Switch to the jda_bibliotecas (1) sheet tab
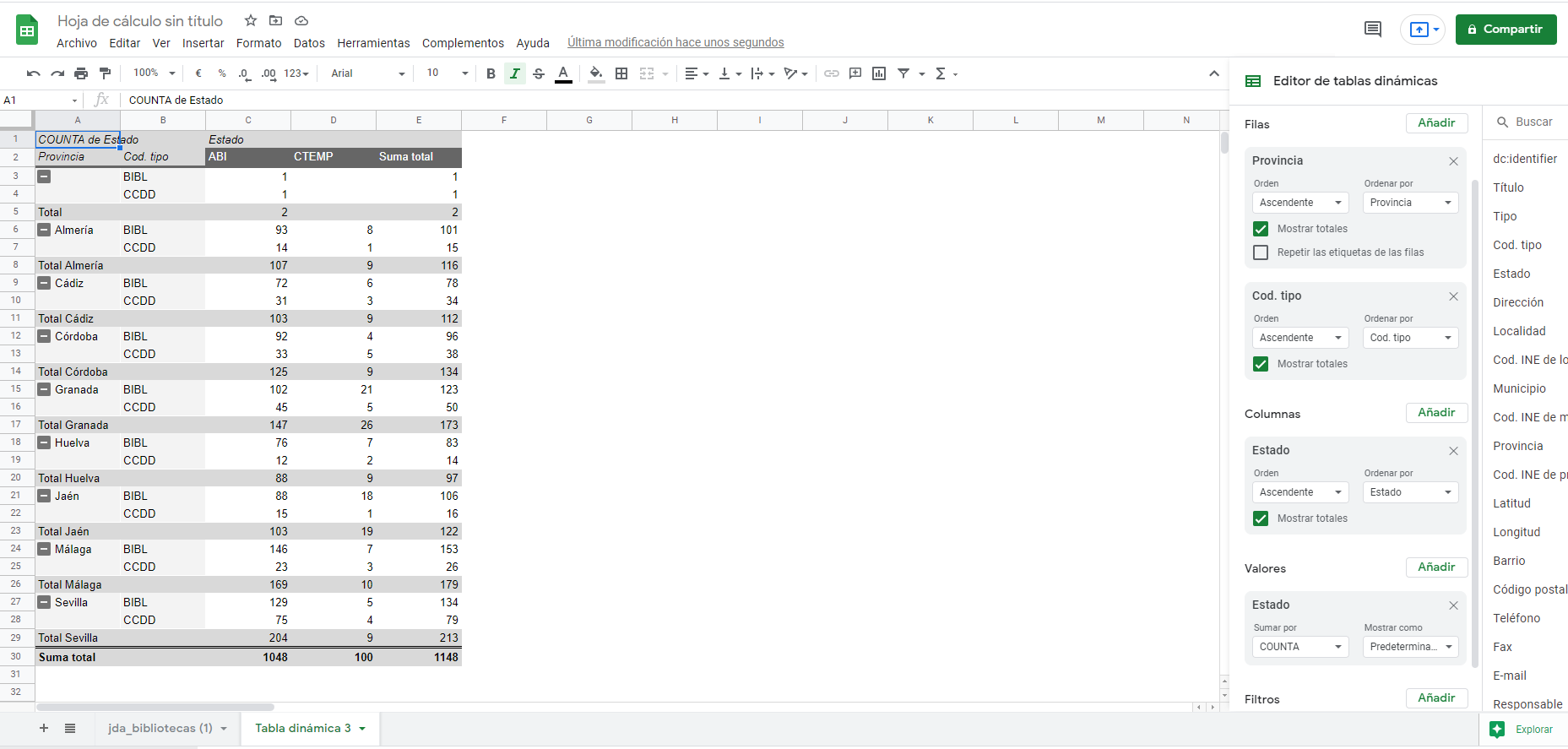 tap(160, 728)
